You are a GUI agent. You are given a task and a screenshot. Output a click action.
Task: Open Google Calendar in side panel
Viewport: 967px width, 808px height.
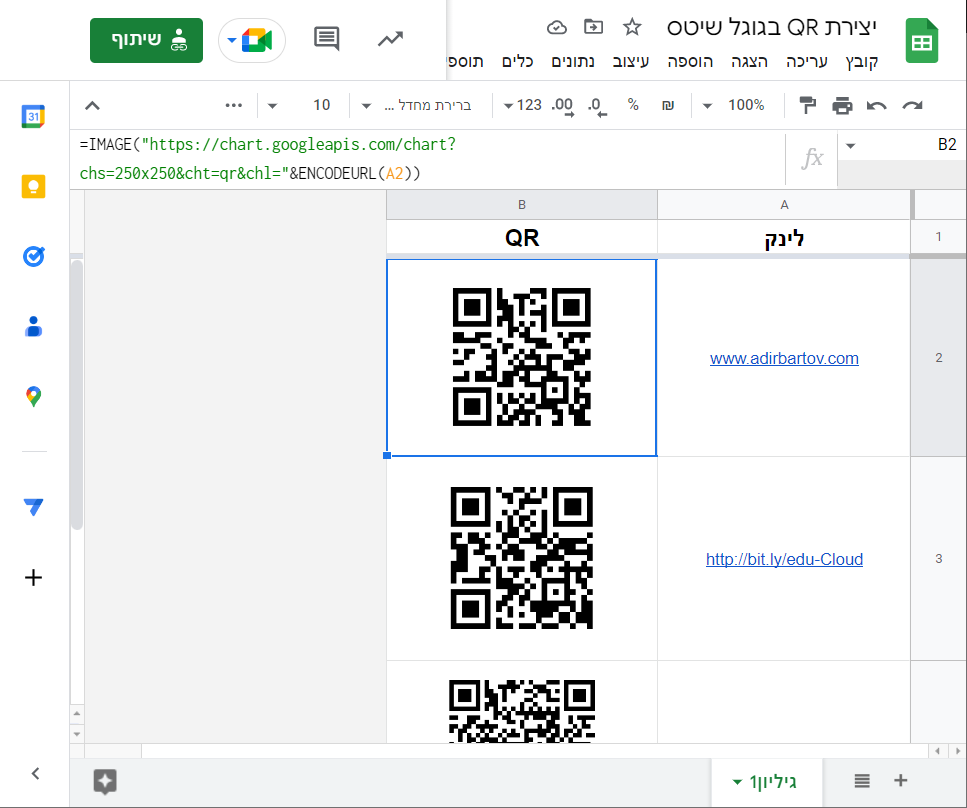33,116
